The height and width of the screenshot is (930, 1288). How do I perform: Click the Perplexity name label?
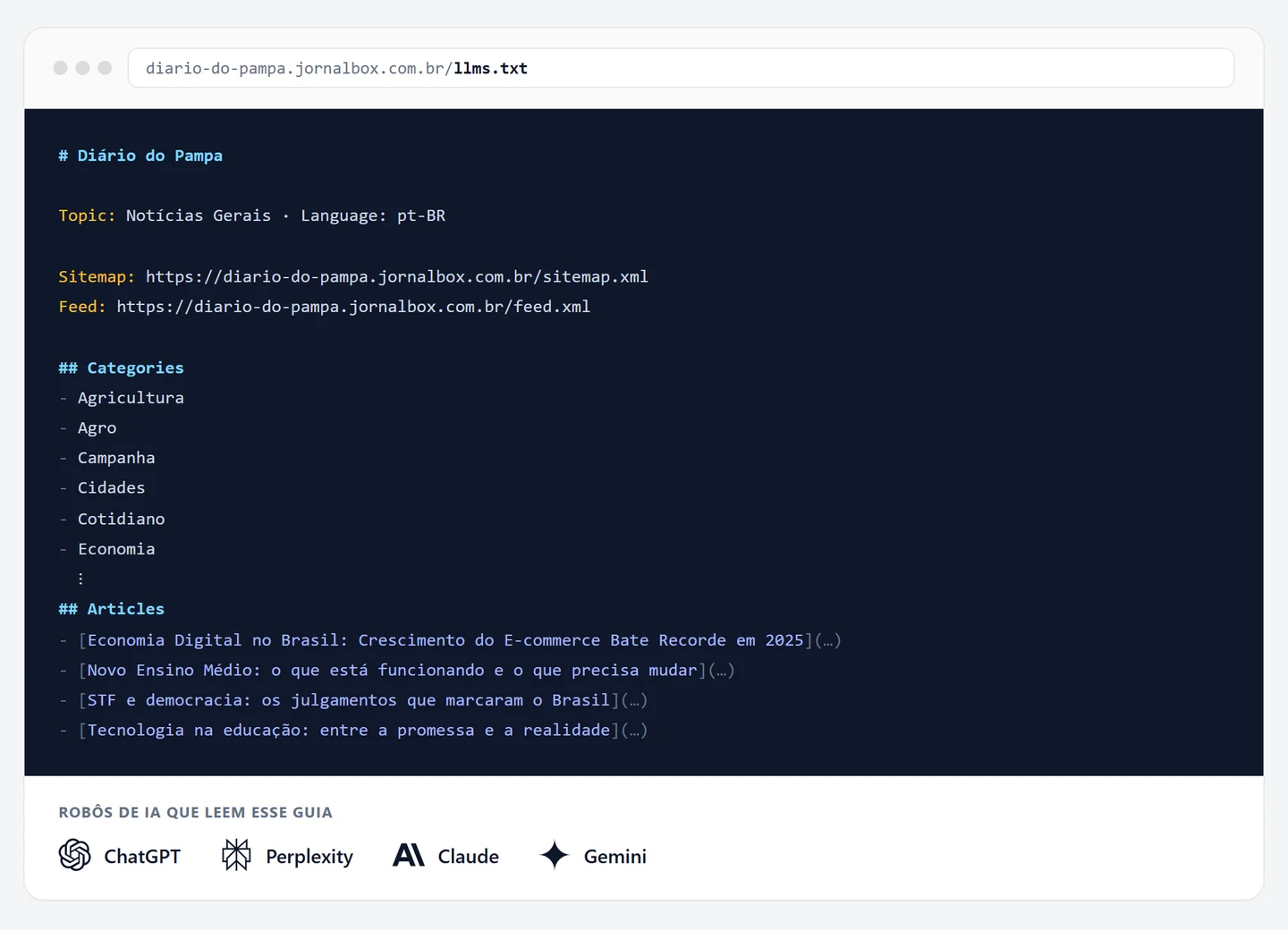(x=309, y=857)
